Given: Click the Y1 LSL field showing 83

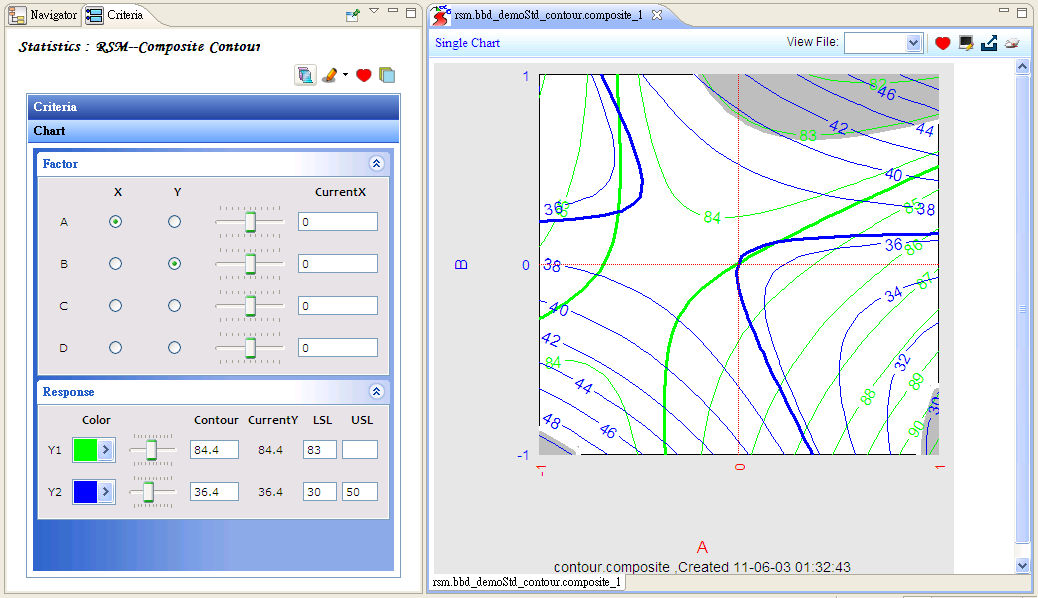Looking at the screenshot, I should [x=320, y=450].
